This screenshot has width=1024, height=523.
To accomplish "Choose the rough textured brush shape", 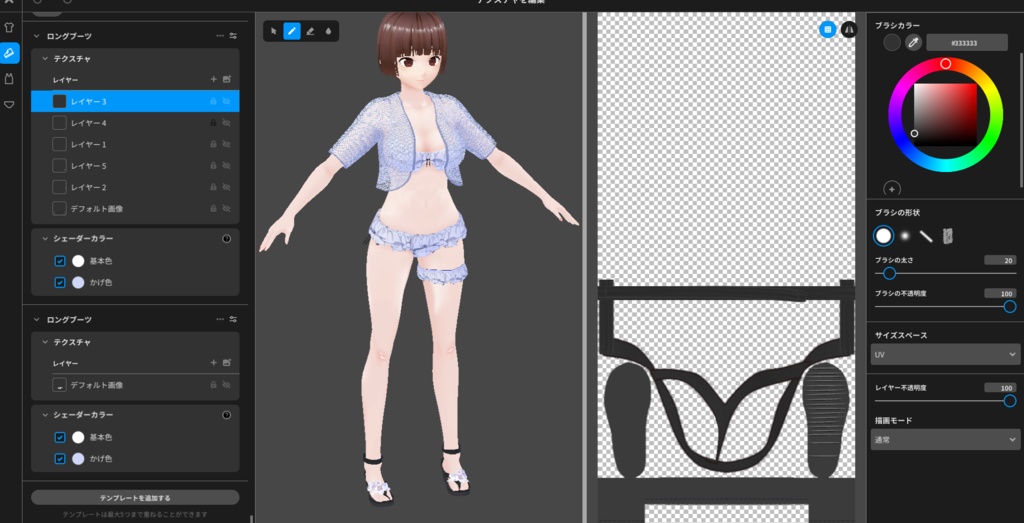I will [x=947, y=236].
